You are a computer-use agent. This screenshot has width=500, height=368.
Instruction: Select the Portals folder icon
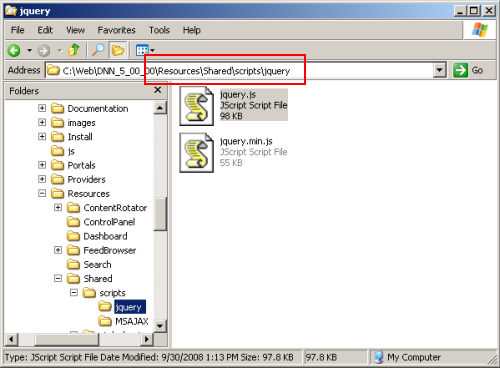point(57,165)
